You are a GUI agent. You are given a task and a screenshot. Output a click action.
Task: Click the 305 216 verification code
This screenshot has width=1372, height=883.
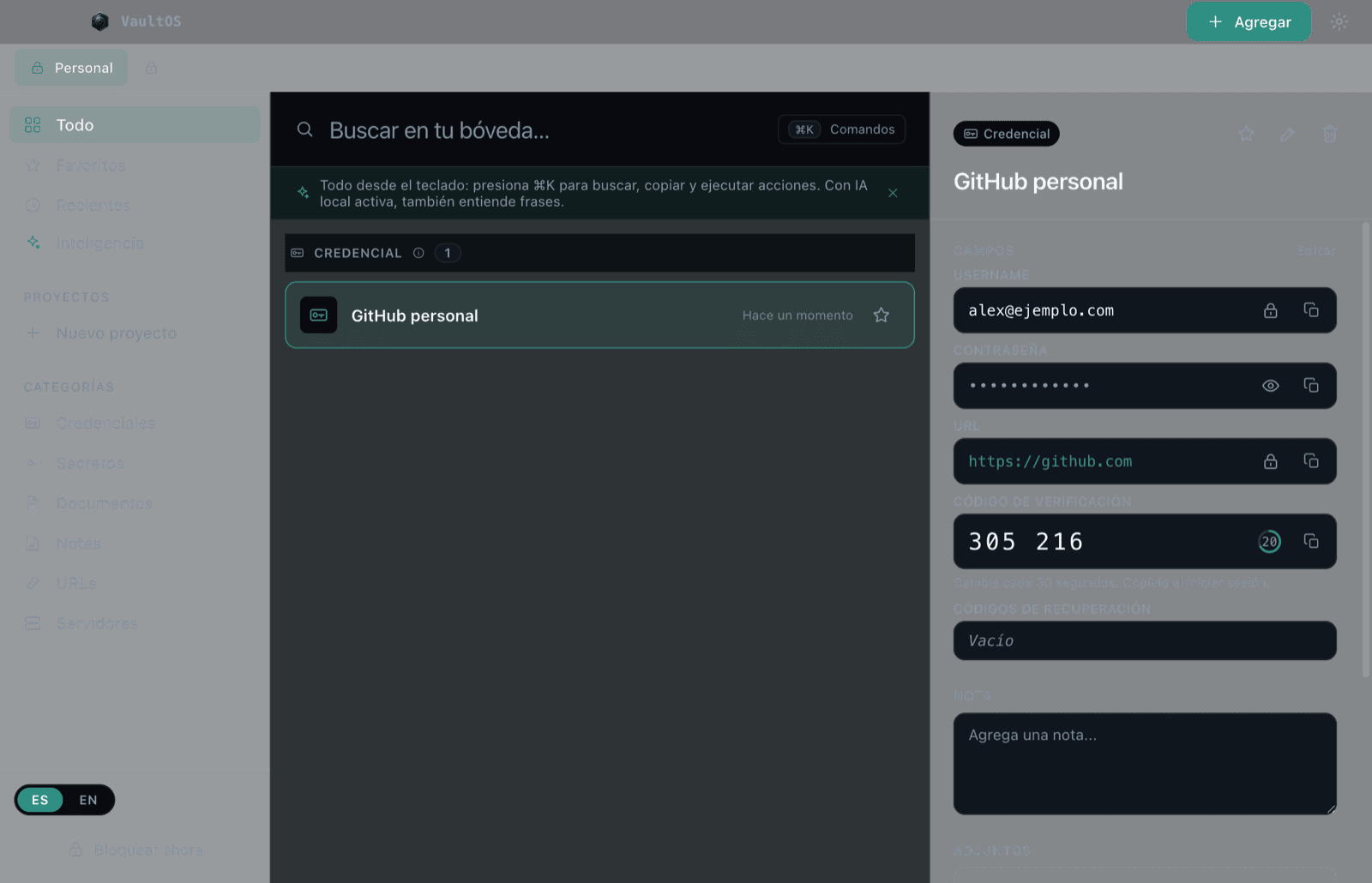click(1026, 542)
